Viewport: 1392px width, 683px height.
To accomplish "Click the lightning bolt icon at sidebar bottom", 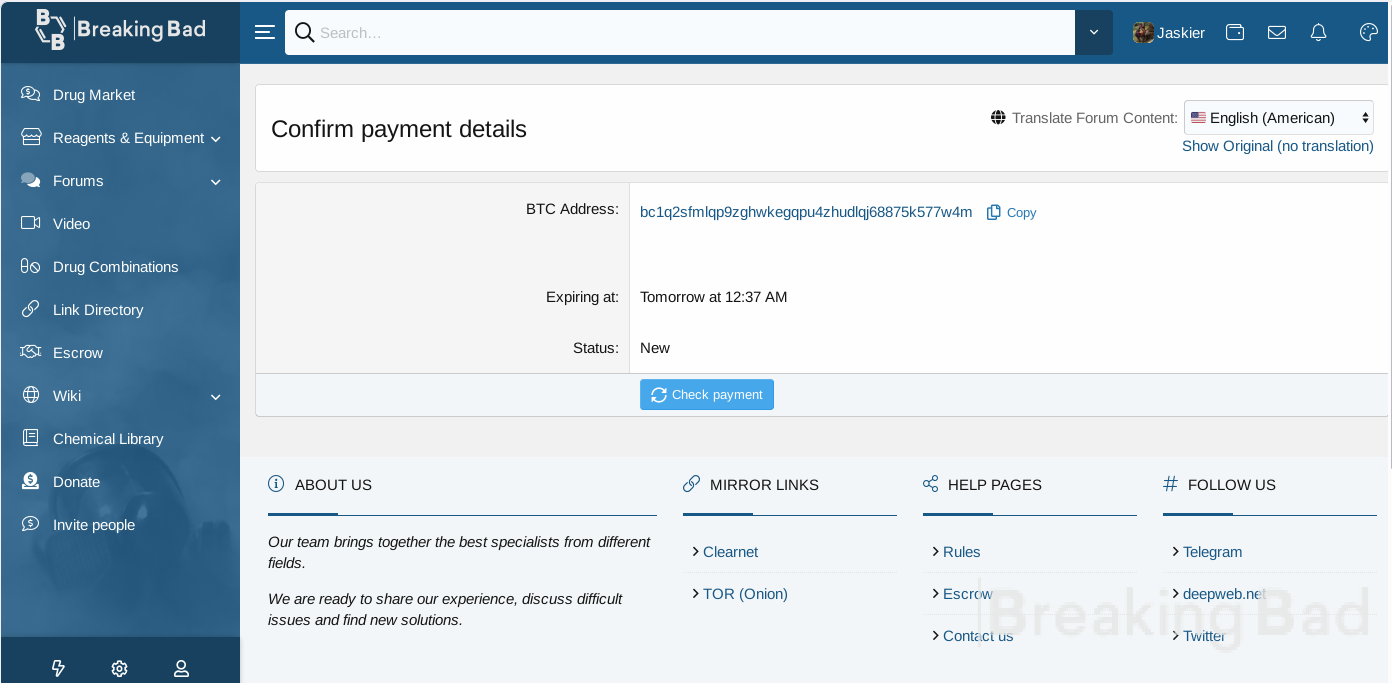I will pyautogui.click(x=58, y=668).
